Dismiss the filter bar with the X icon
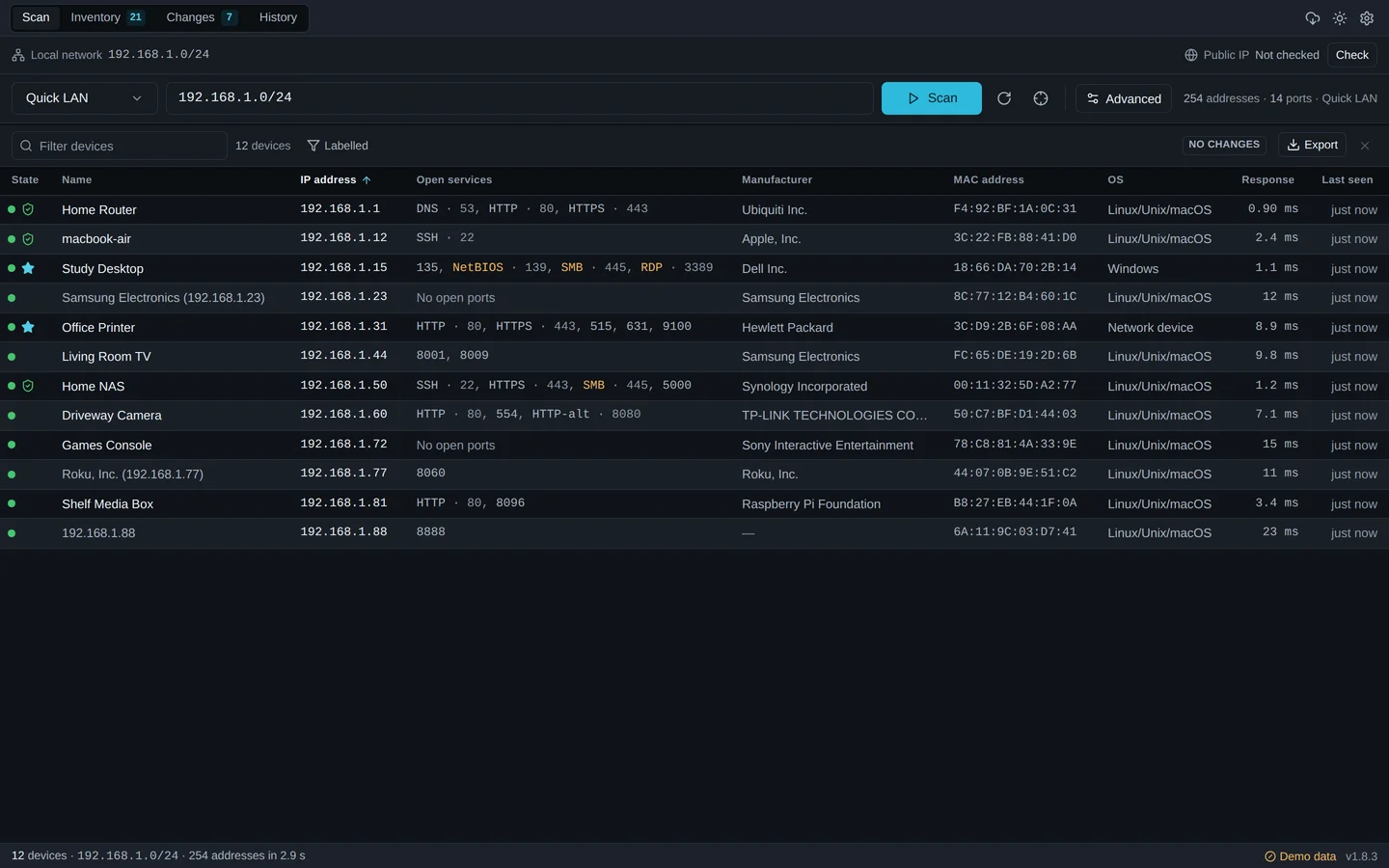 (x=1365, y=146)
